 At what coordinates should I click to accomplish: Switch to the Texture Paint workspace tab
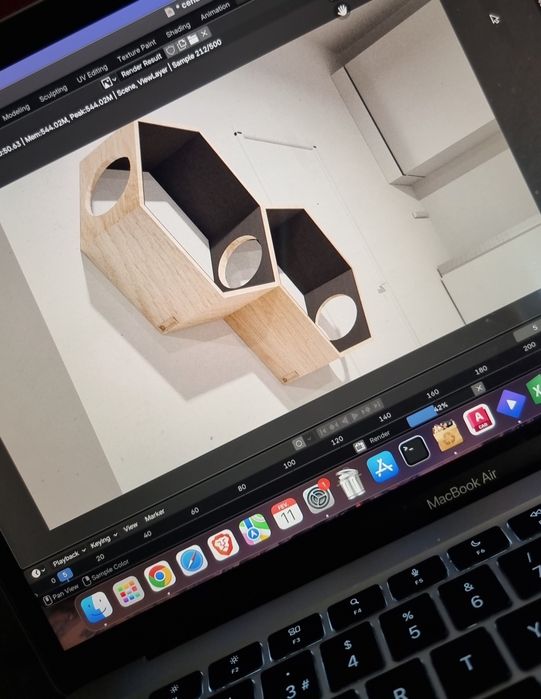[136, 51]
